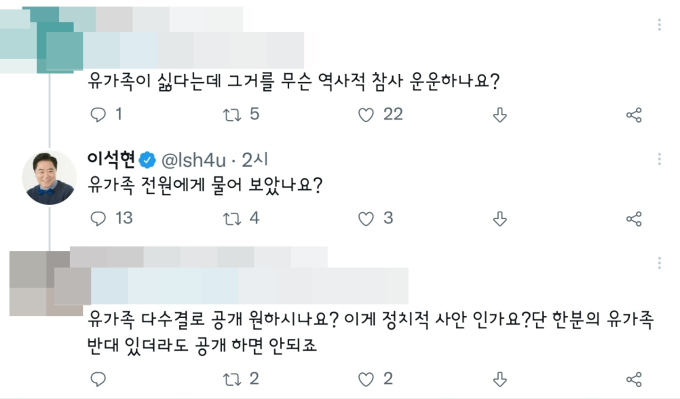Reply to the top tweet with 1 comment
This screenshot has width=680, height=399.
point(98,115)
